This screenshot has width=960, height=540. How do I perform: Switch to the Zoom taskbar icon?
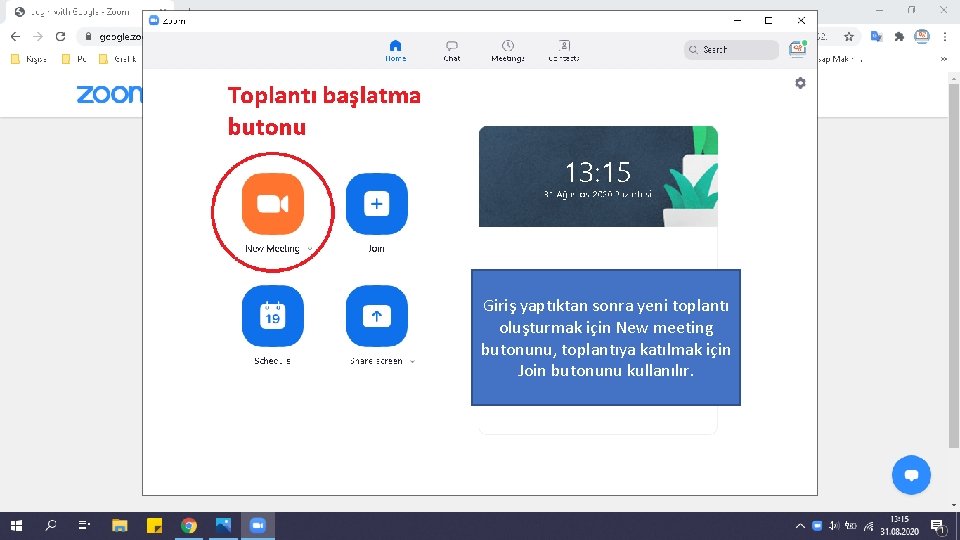tap(258, 525)
